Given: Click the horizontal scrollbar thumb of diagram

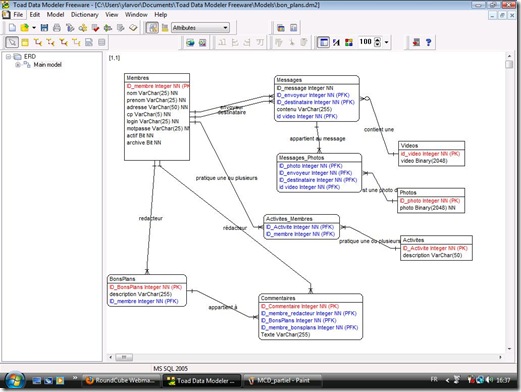Looking at the screenshot, I should (x=124, y=357).
